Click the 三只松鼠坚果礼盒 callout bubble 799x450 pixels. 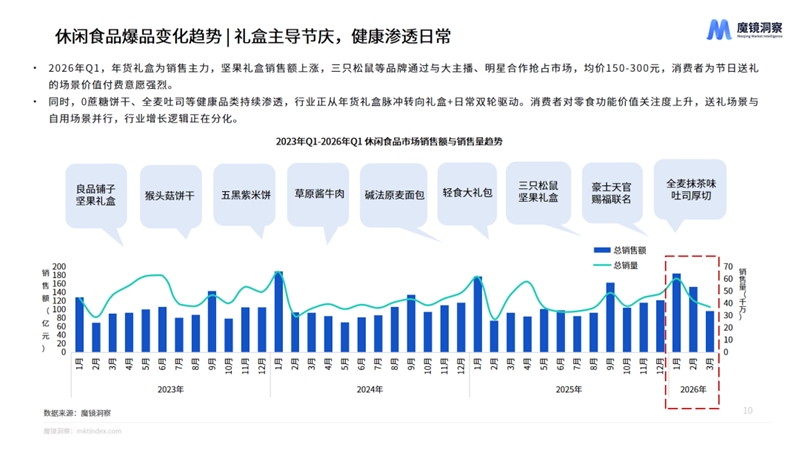(538, 193)
